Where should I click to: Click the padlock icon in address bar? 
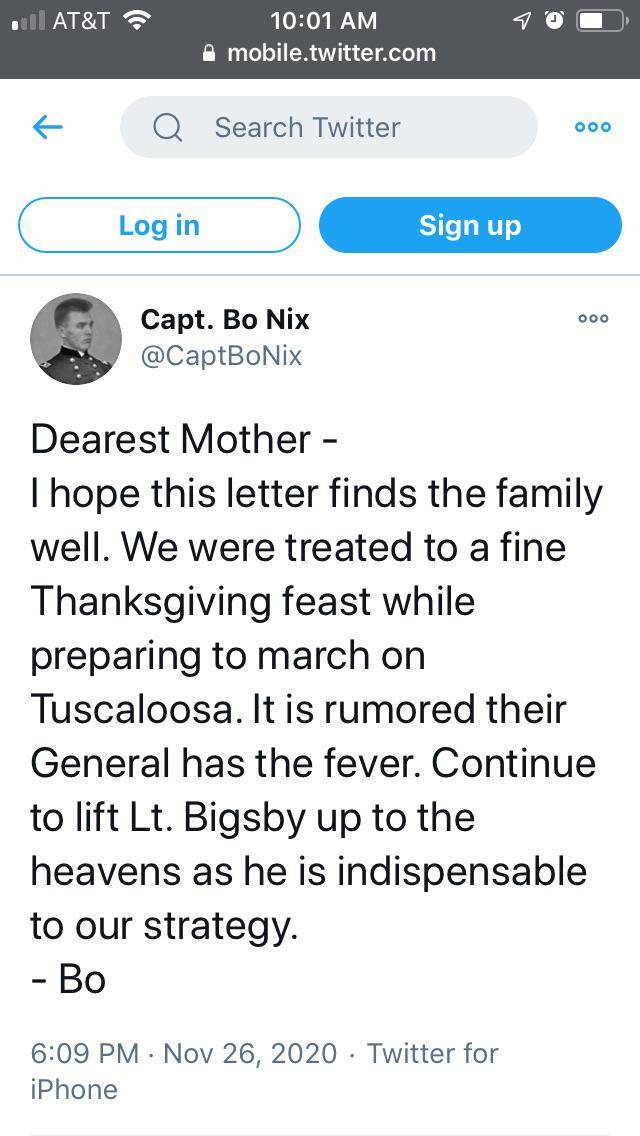209,53
